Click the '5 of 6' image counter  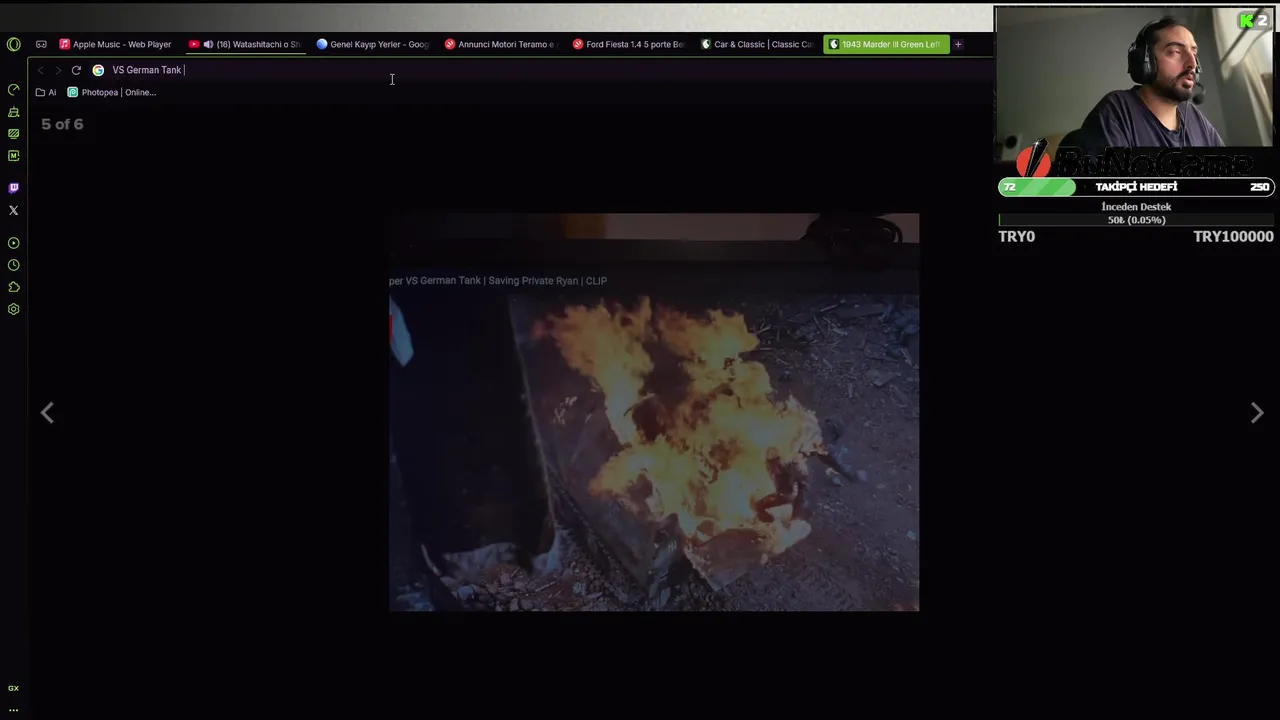(62, 124)
